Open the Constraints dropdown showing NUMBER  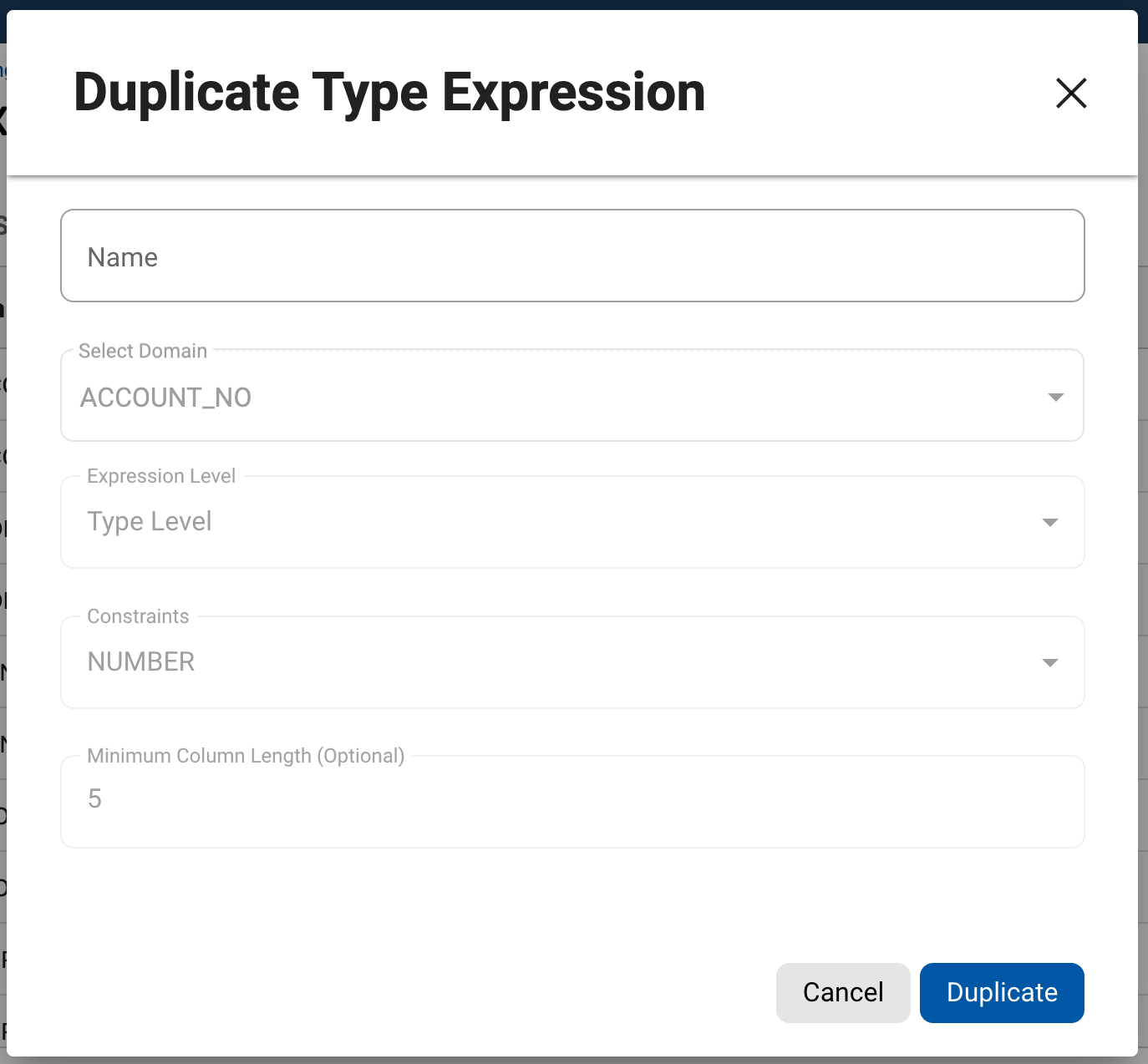[x=551, y=663]
